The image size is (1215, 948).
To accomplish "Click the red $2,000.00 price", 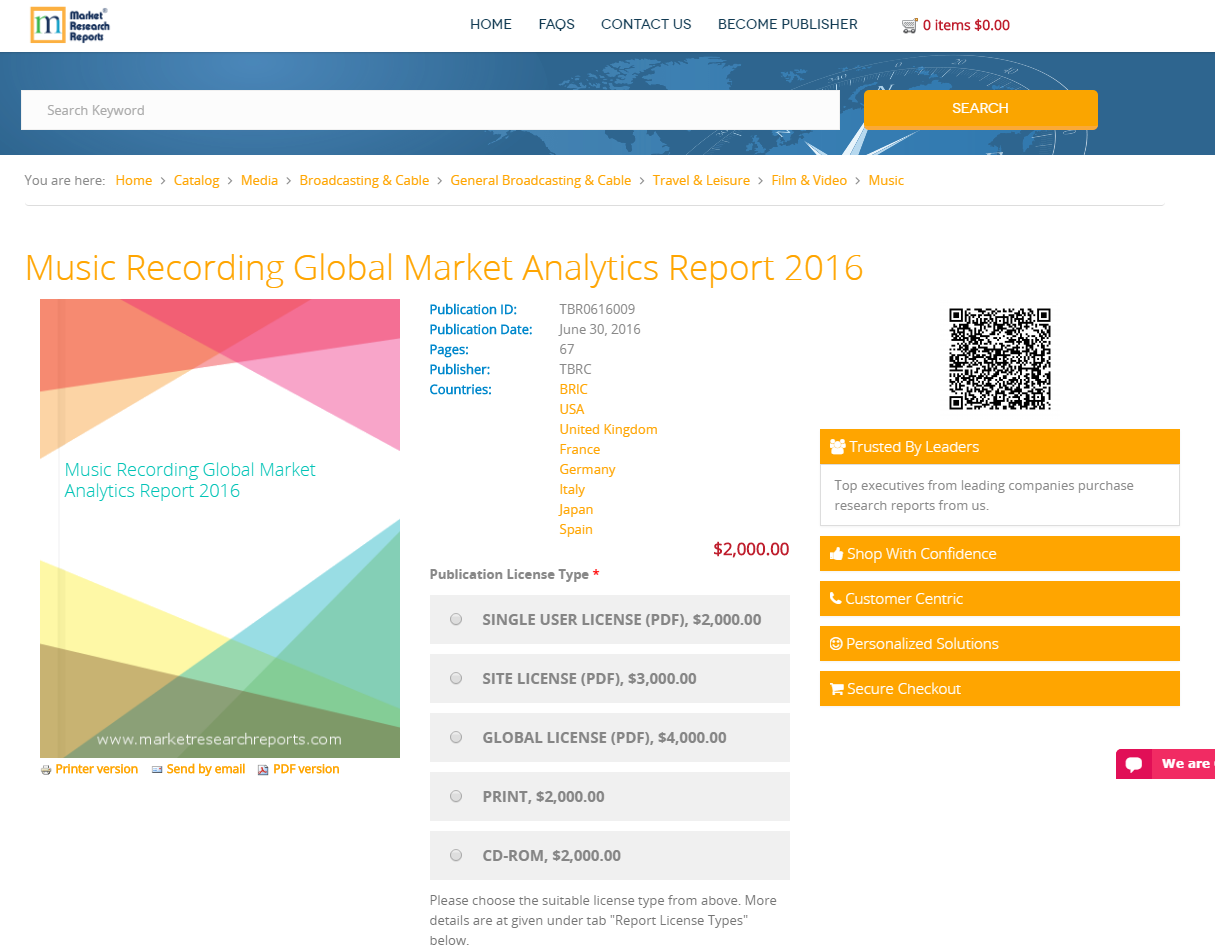I will click(751, 549).
